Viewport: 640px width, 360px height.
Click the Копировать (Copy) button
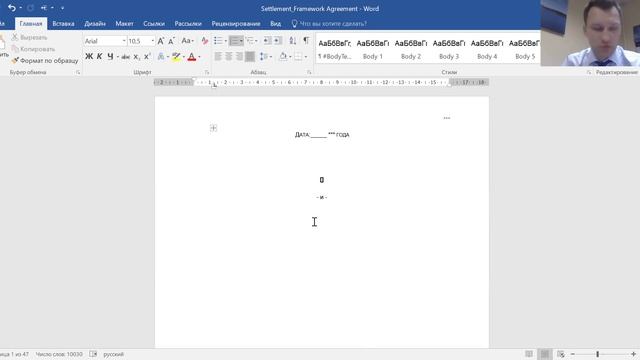pyautogui.click(x=33, y=49)
